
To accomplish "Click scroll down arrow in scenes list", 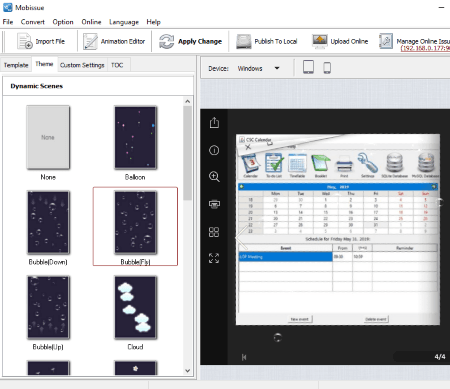I will [188, 371].
